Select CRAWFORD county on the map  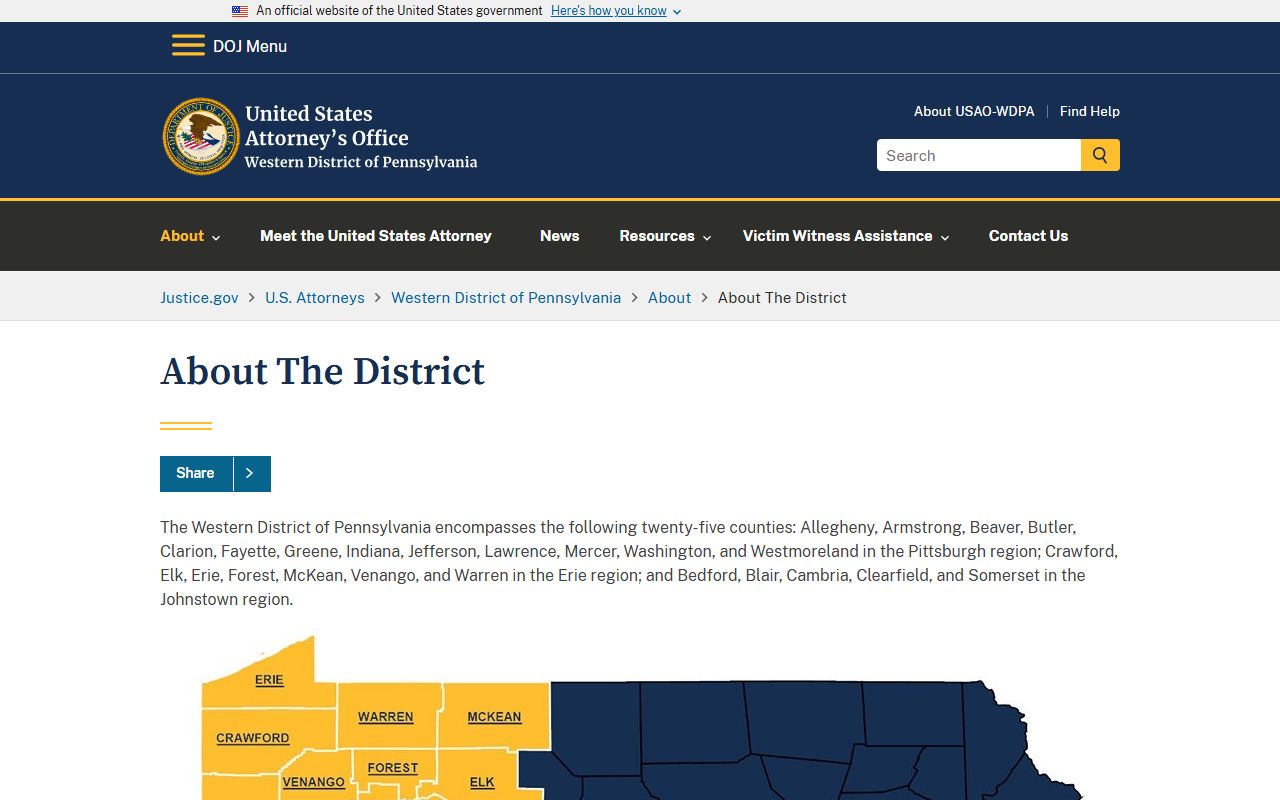253,738
